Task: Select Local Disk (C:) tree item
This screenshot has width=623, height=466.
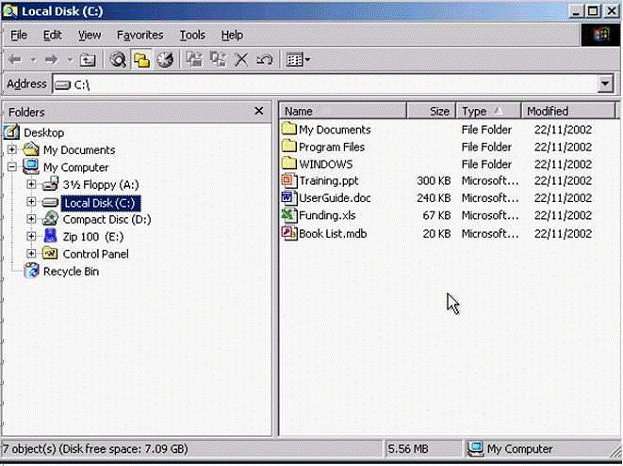Action: pos(100,203)
